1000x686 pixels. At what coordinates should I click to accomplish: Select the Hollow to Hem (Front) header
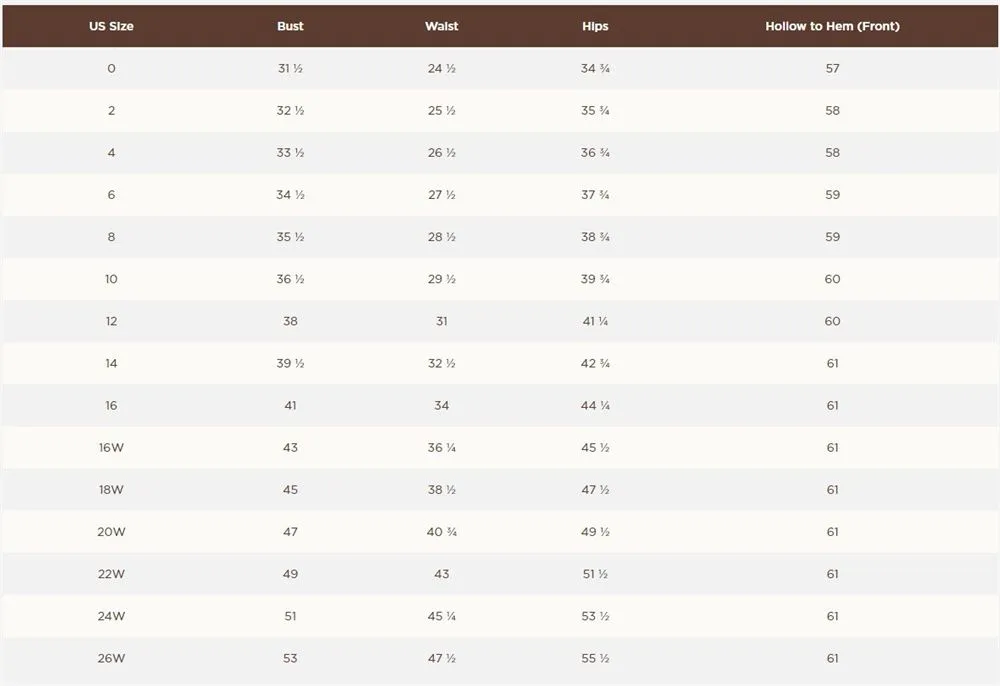pyautogui.click(x=832, y=26)
